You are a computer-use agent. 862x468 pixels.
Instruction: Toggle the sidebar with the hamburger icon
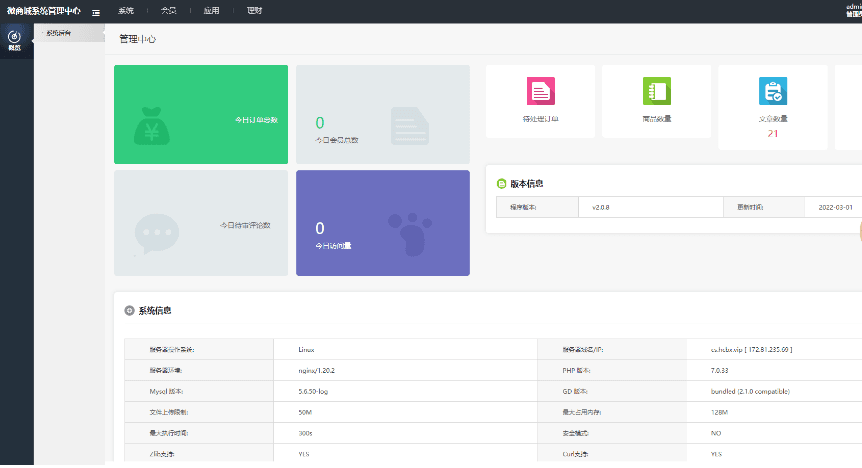tap(96, 11)
